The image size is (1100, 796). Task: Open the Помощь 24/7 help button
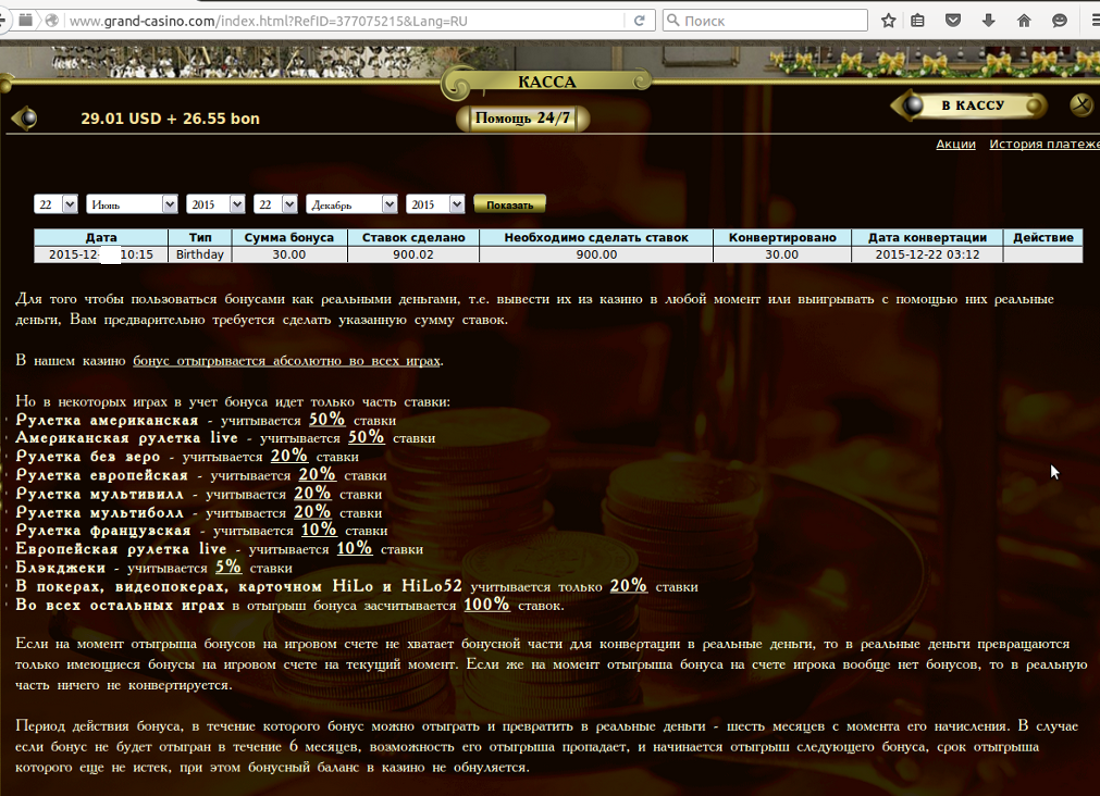click(522, 118)
